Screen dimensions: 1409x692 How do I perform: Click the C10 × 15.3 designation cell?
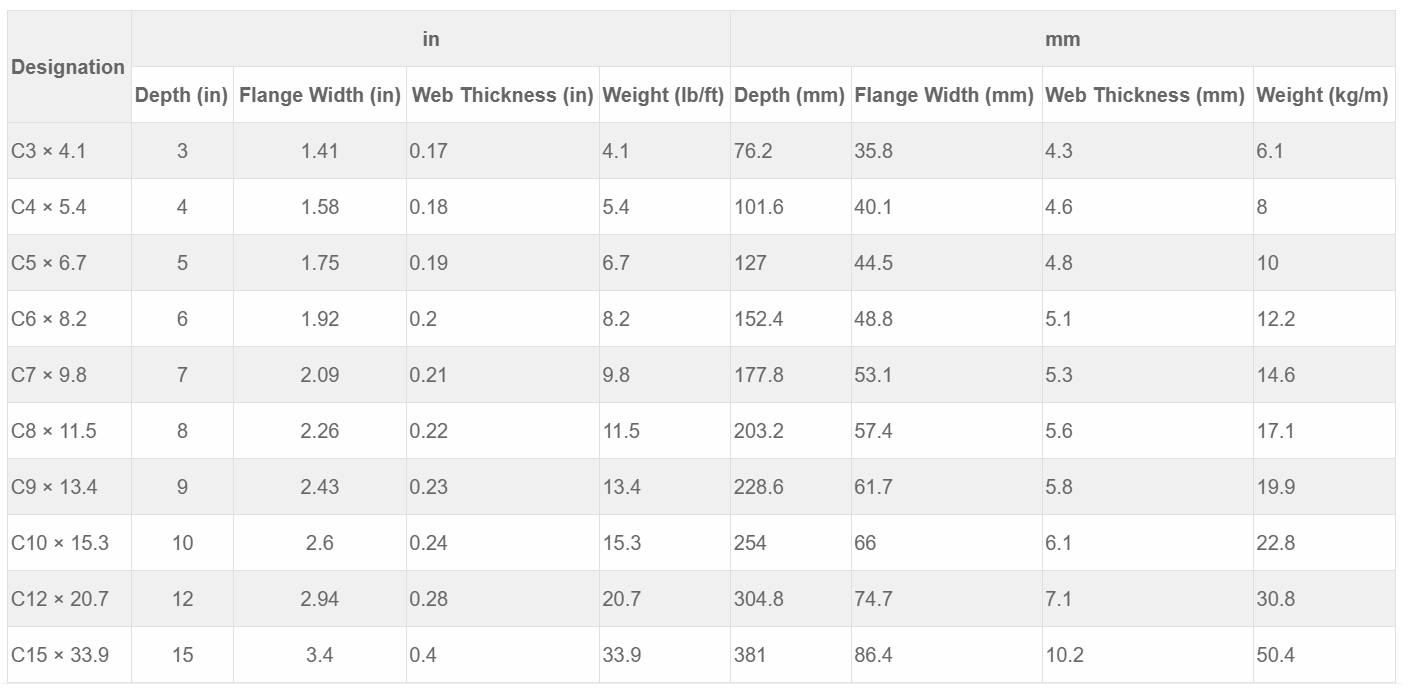click(x=69, y=543)
